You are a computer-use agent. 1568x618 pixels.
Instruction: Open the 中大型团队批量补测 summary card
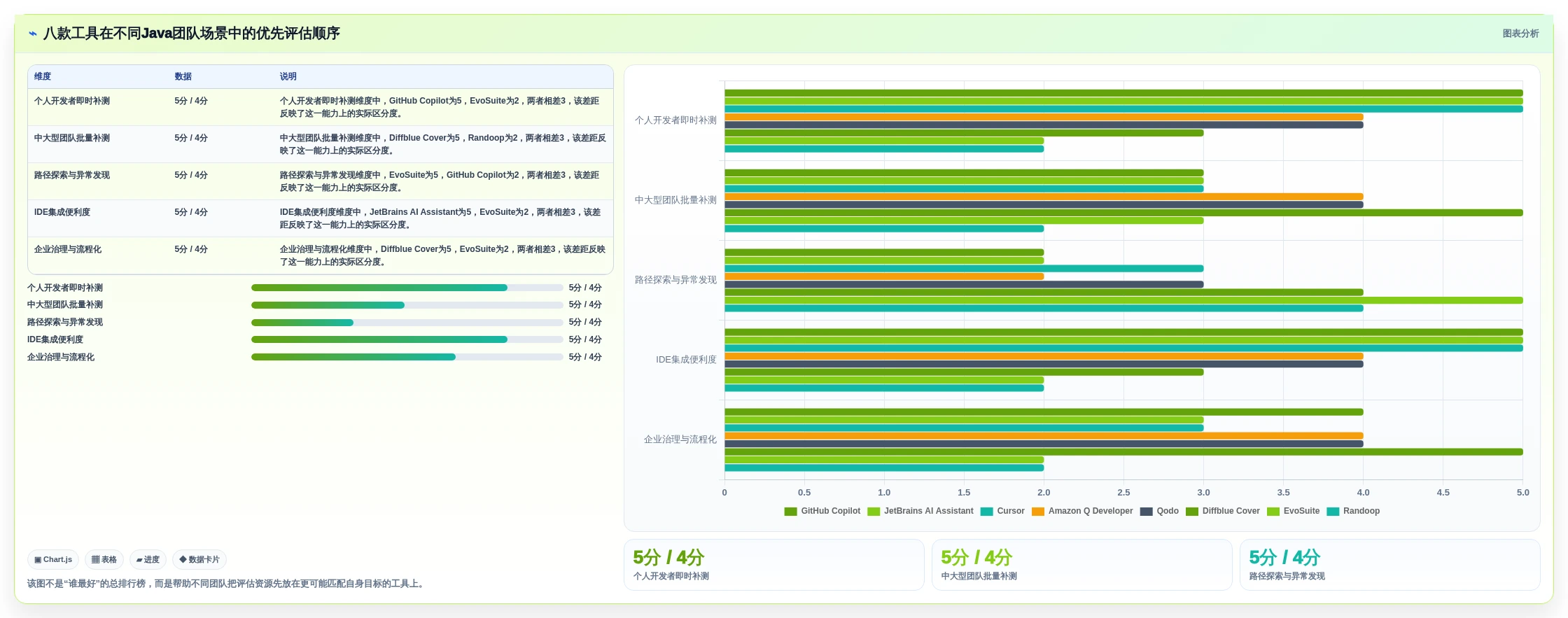click(1082, 565)
